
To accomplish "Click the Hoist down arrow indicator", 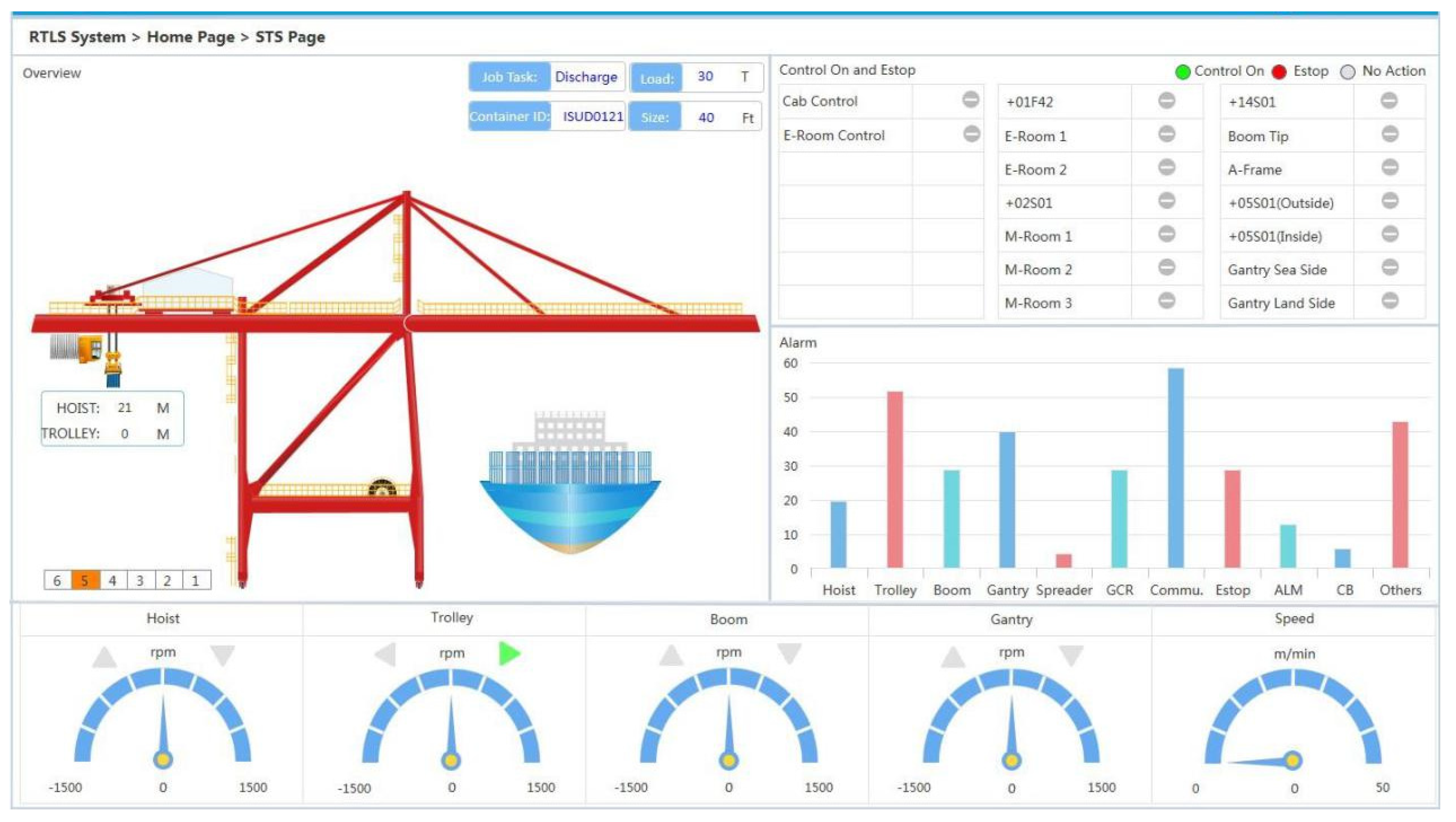I will pos(222,655).
